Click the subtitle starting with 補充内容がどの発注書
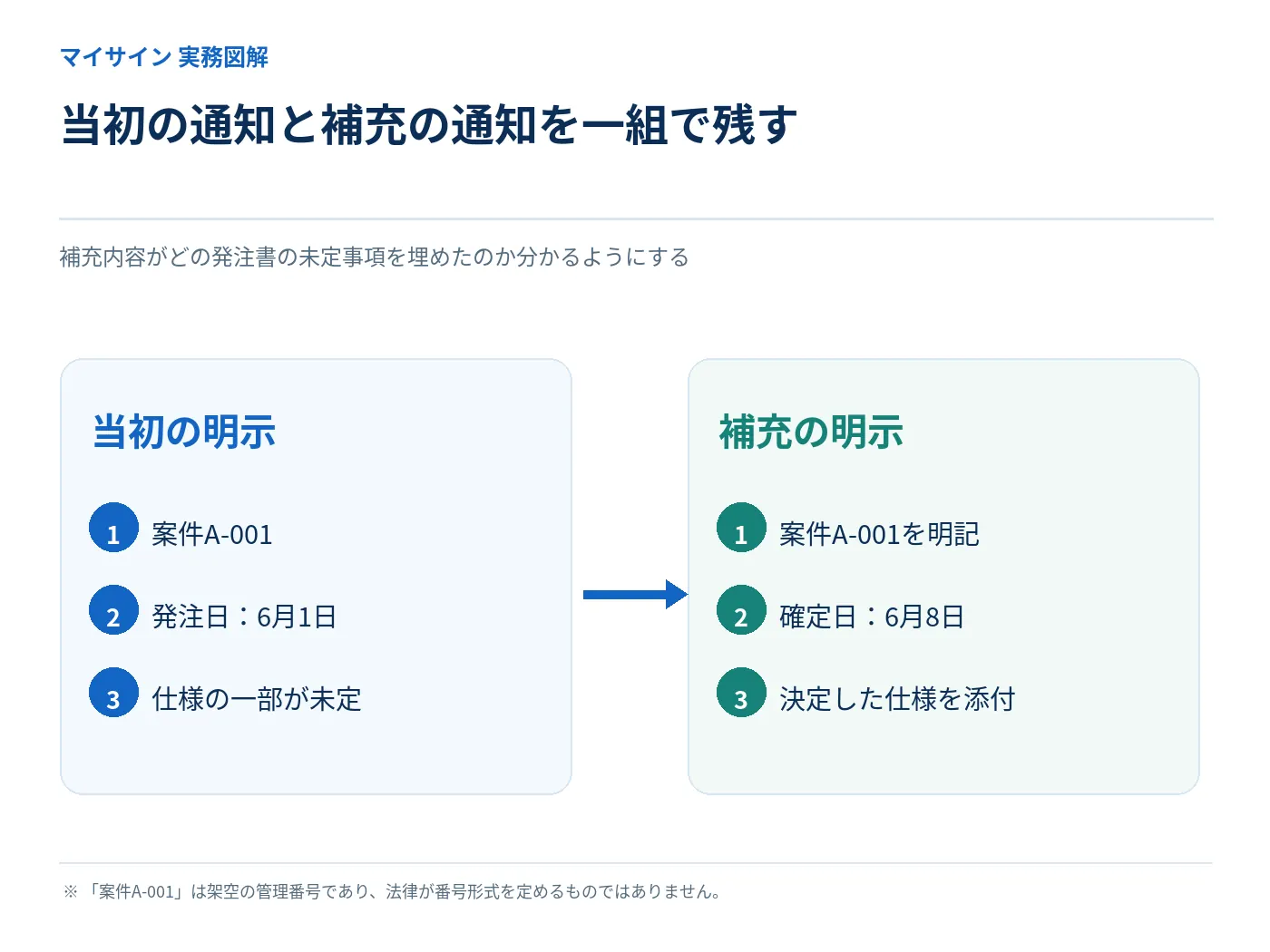1270x952 pixels. point(375,257)
